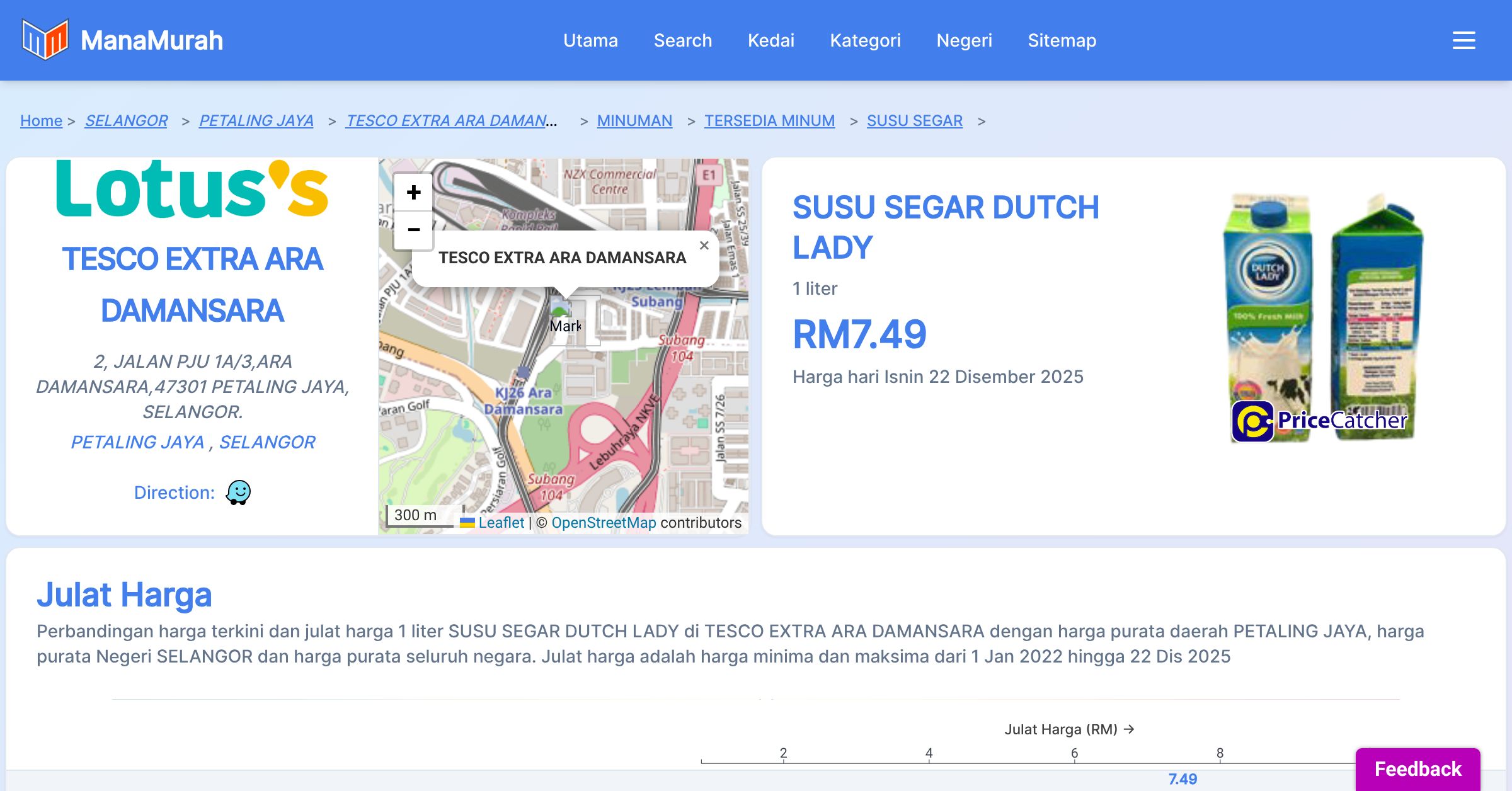Zoom out on the map
This screenshot has height=791, width=1512.
413,230
